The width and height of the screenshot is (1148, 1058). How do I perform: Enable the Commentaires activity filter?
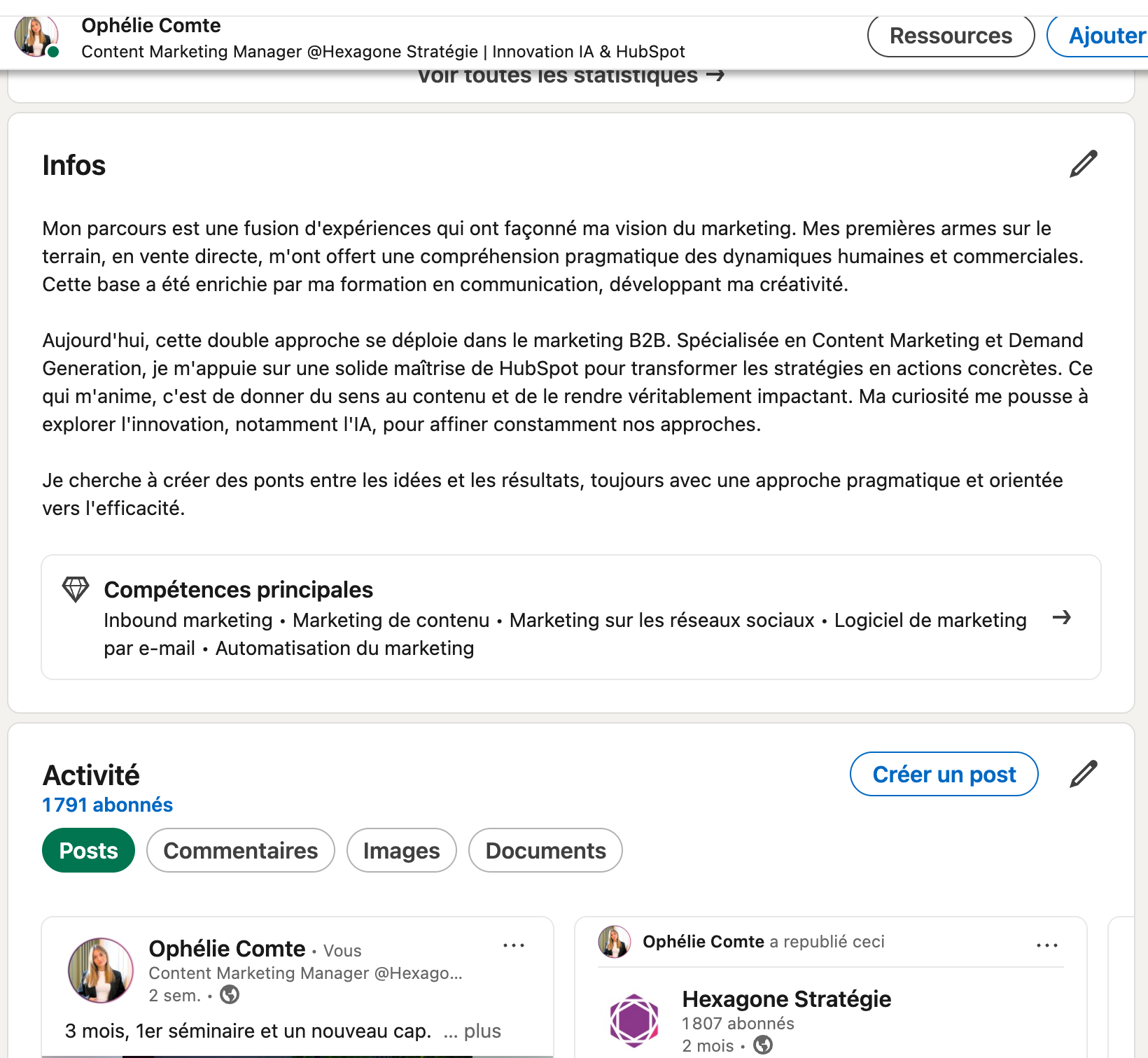tap(240, 850)
